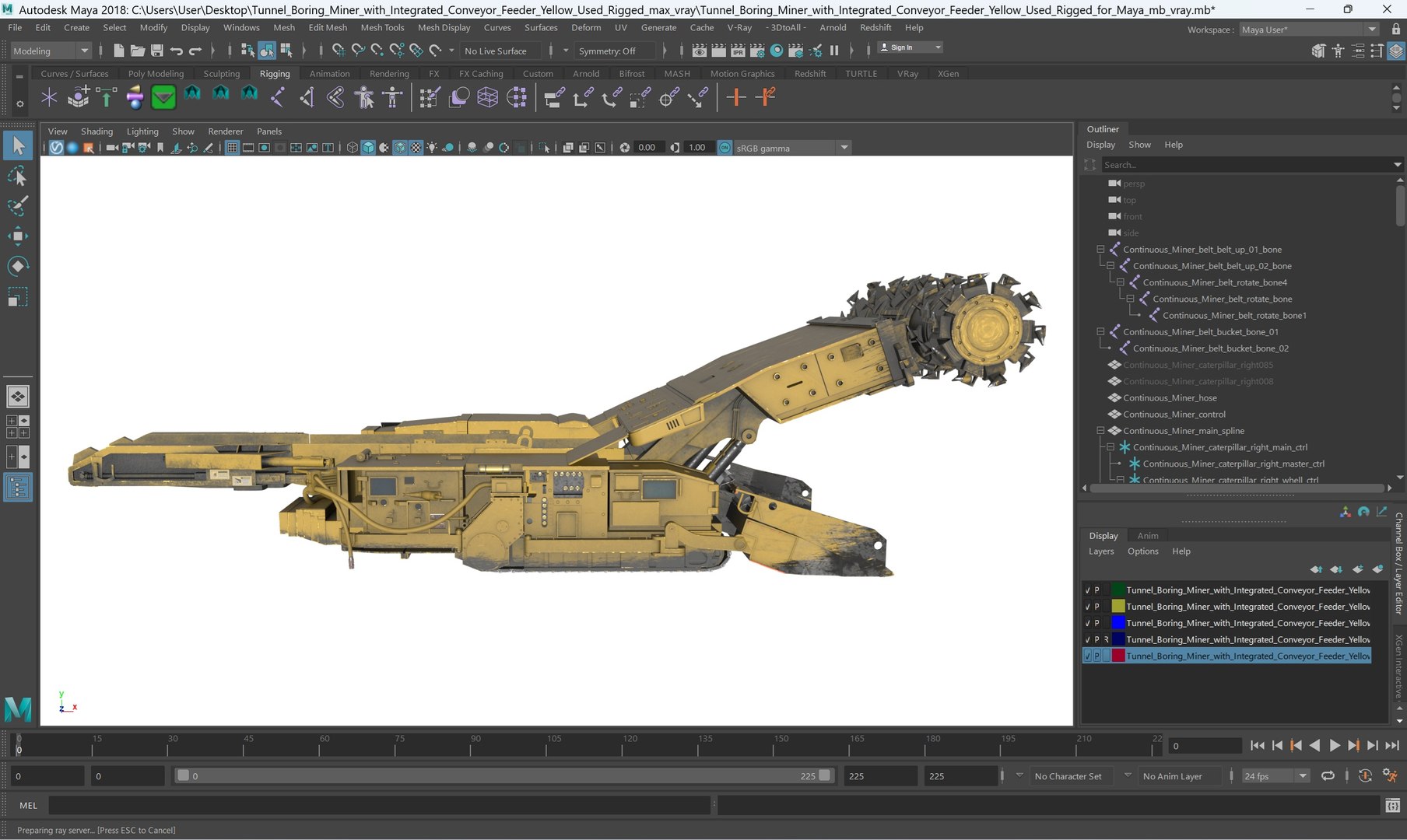
Task: Move selected layer up icon
Action: [x=1316, y=569]
